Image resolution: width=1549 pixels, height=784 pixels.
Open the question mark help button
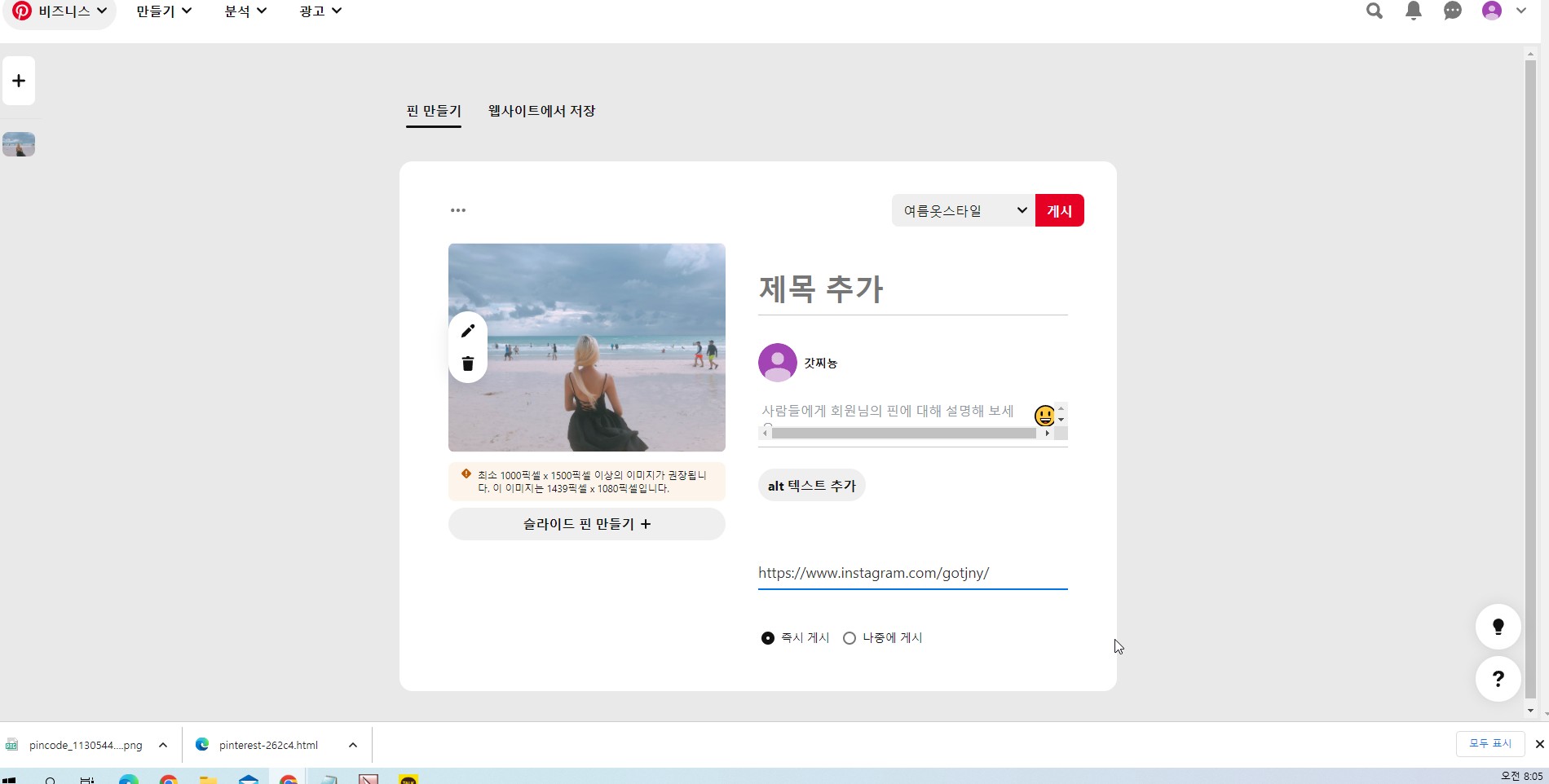click(x=1498, y=678)
